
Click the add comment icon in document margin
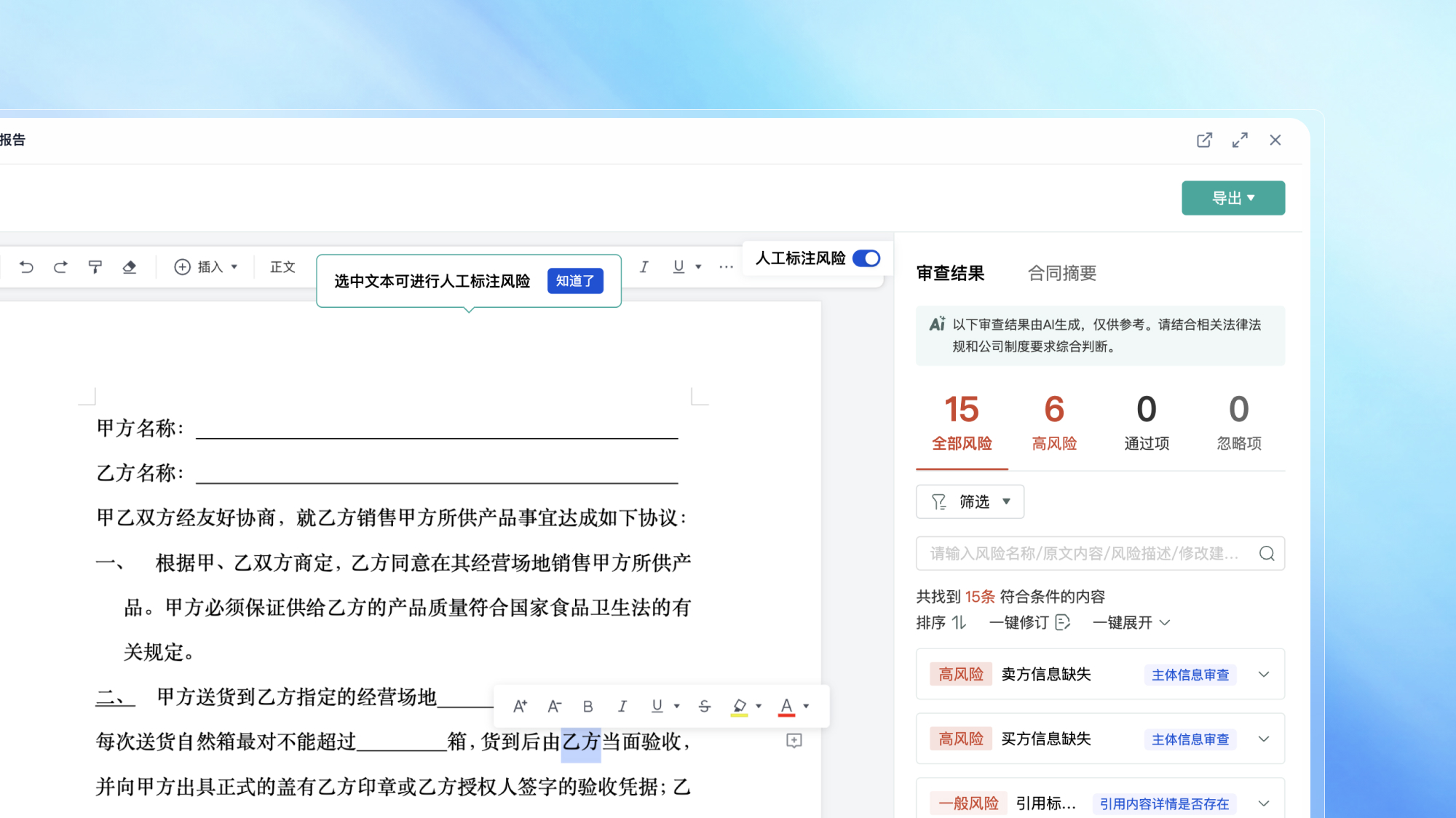(x=794, y=741)
